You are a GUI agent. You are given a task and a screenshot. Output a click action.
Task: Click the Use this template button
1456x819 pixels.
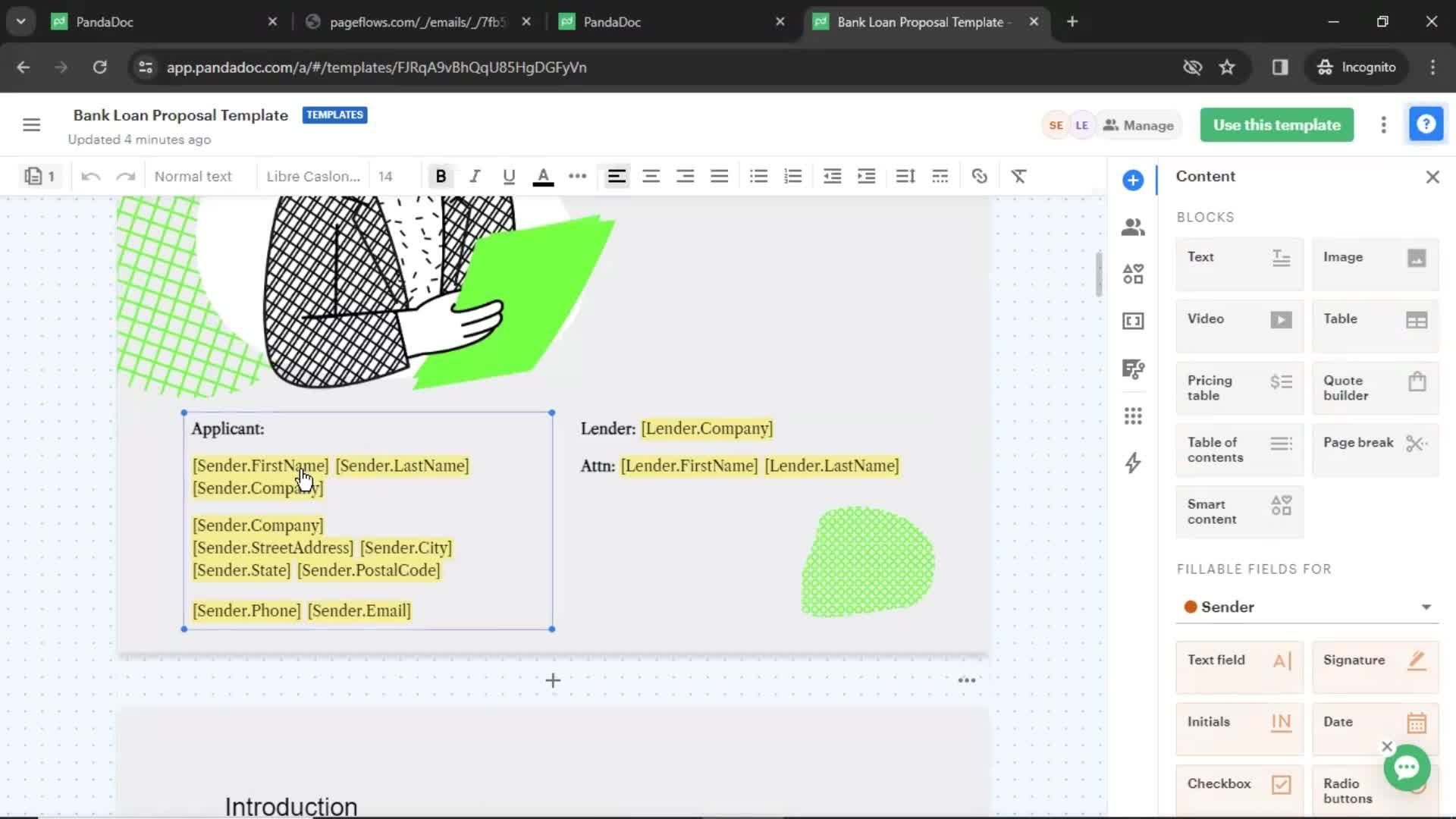click(x=1277, y=124)
